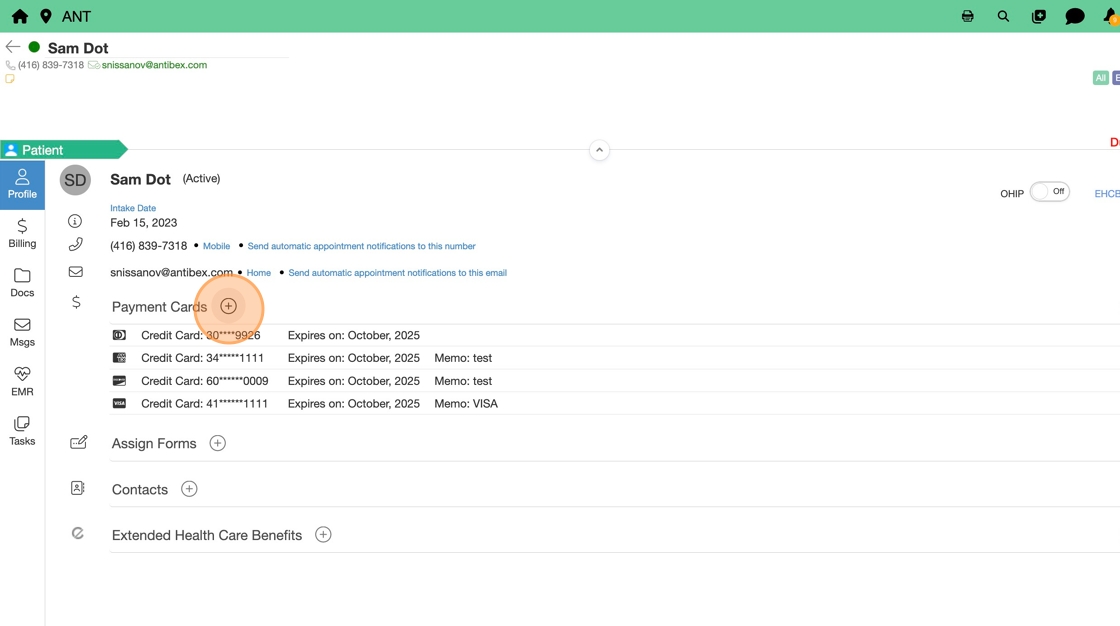
Task: Open the print icon in header
Action: pos(967,16)
